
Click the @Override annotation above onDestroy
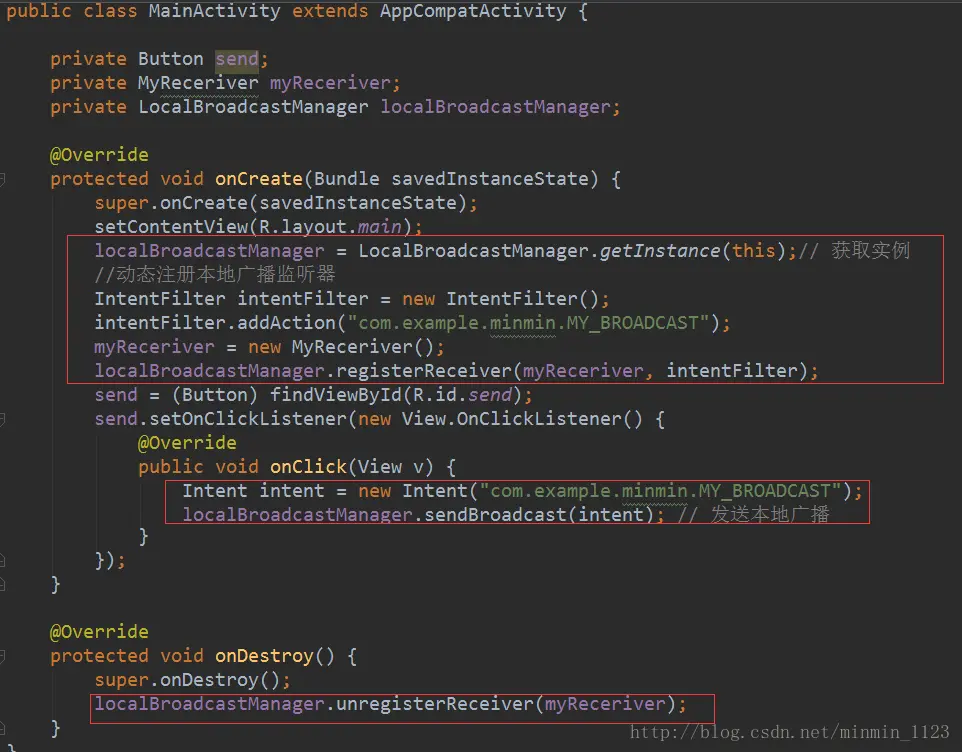coord(99,632)
